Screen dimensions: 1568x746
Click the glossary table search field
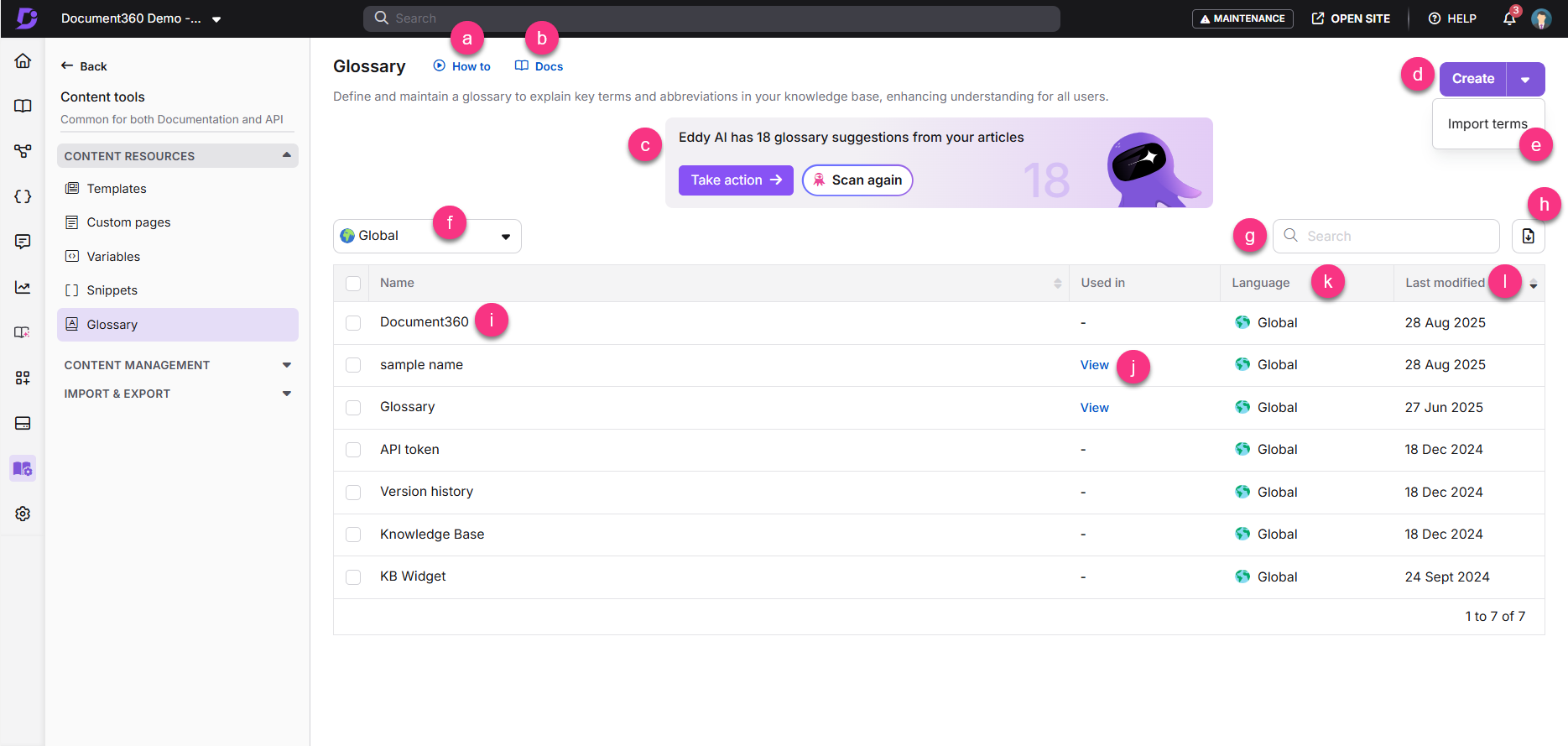coord(1386,236)
